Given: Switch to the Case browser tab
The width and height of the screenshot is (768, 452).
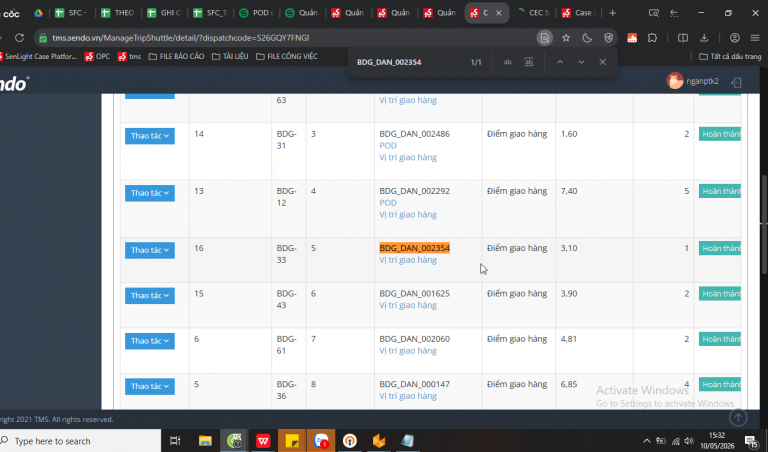Looking at the screenshot, I should click(x=578, y=13).
